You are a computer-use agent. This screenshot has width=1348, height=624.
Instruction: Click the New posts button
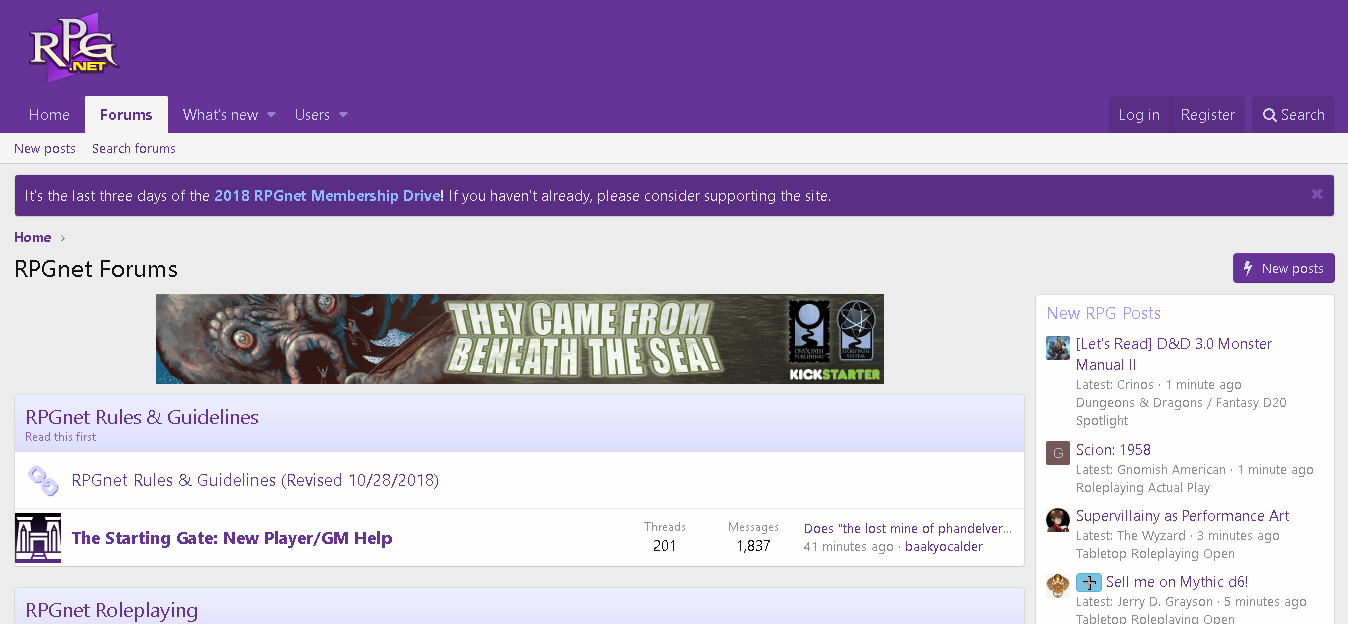[1283, 268]
